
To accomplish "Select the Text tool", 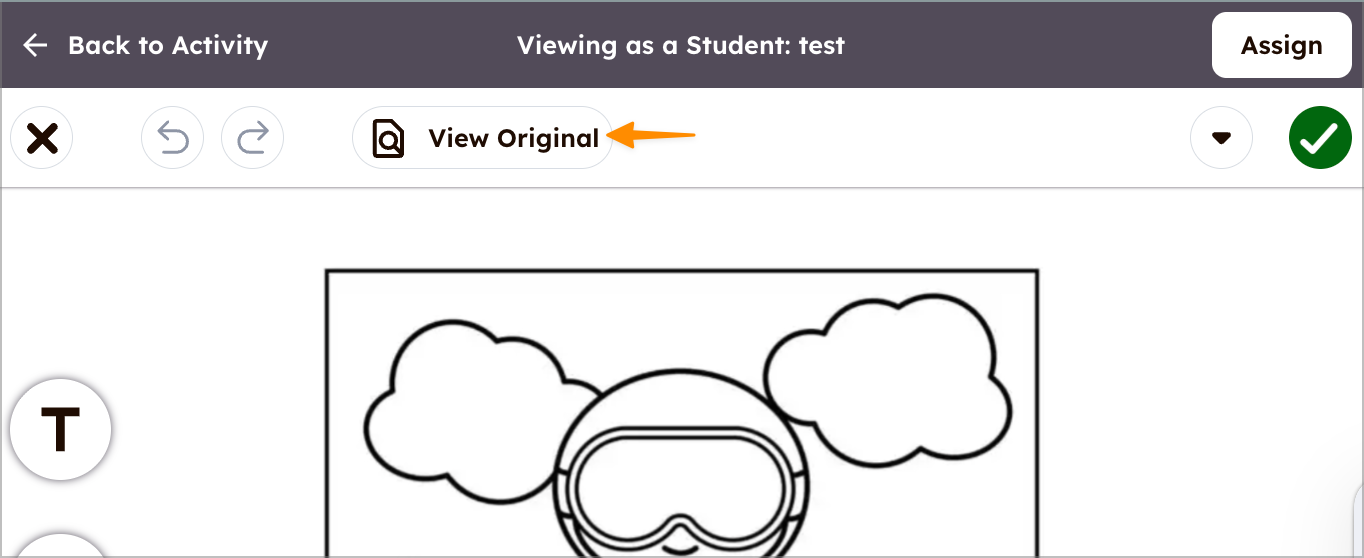I will point(60,429).
